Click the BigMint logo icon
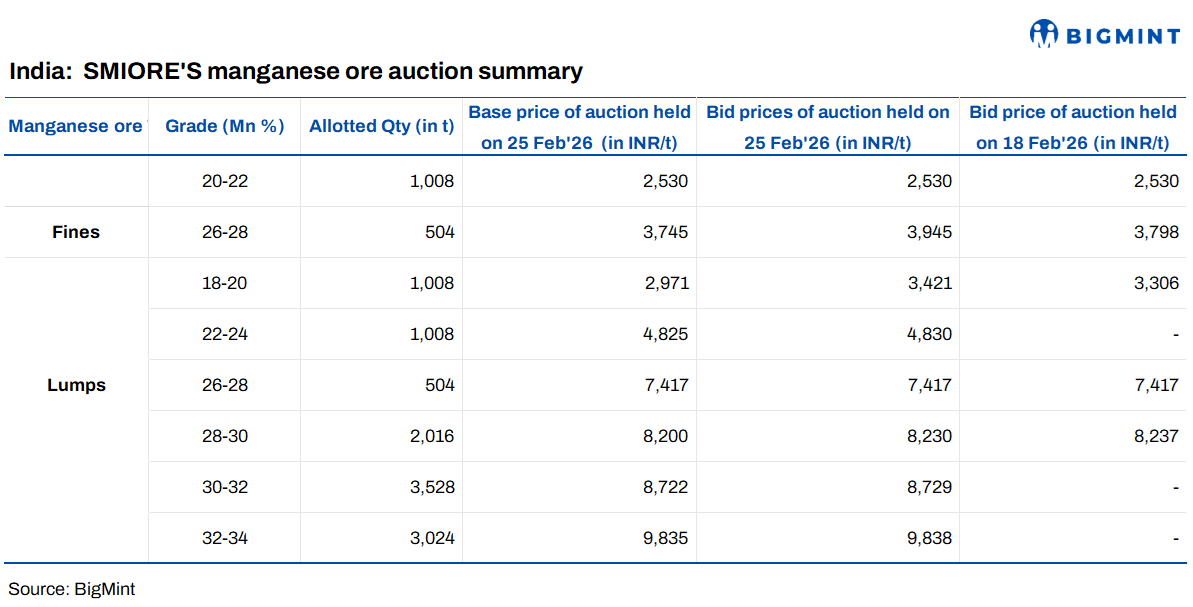 [1043, 35]
